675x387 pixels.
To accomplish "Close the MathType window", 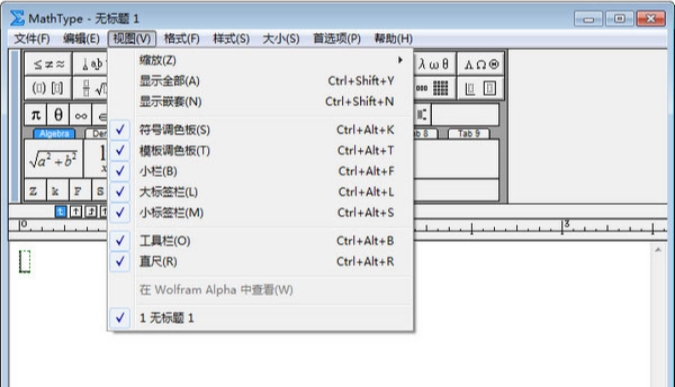I will point(650,19).
